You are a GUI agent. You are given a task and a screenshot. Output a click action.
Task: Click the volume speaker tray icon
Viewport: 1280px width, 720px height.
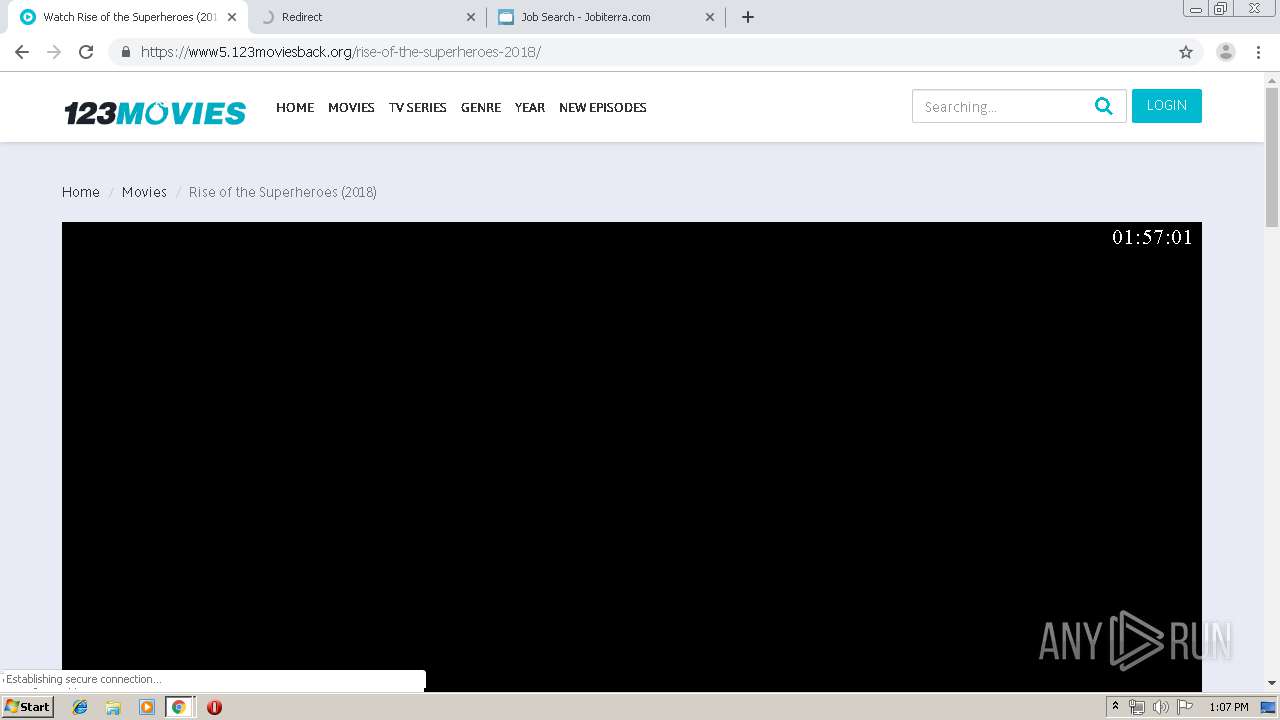[x=1160, y=707]
